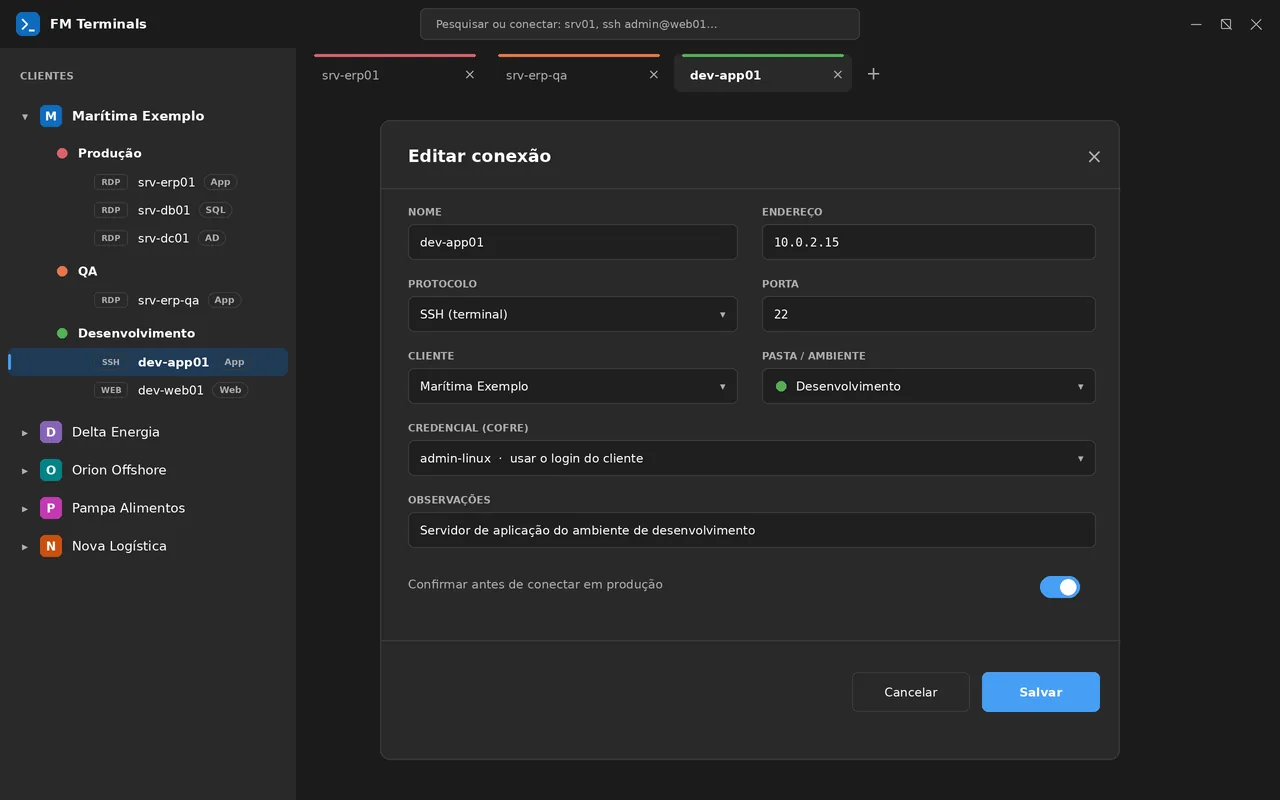1280x800 pixels.
Task: Focus the Nome input field
Action: [573, 242]
